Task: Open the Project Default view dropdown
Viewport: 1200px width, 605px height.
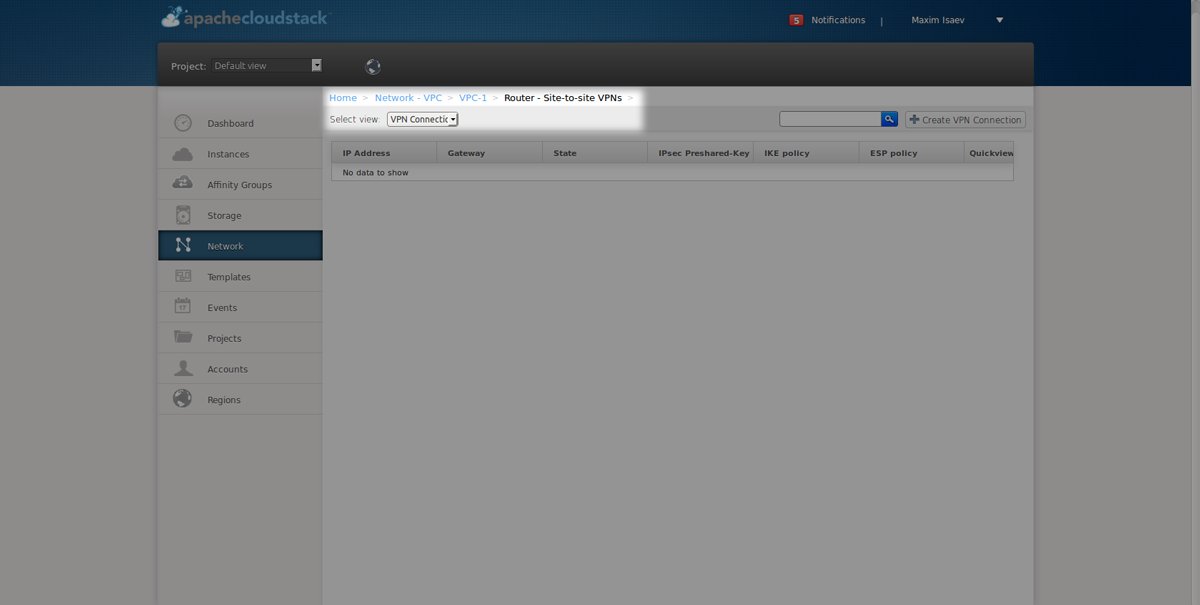Action: point(267,66)
